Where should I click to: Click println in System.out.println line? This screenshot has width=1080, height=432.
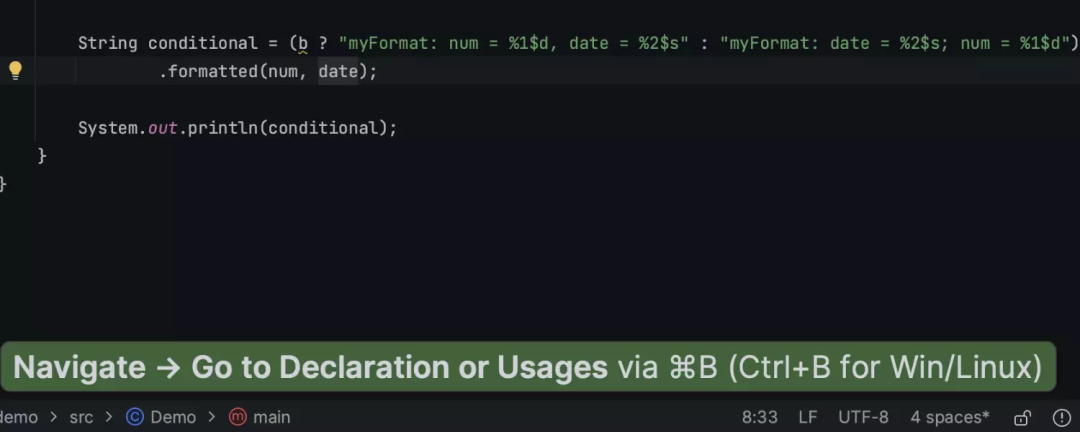pyautogui.click(x=223, y=128)
